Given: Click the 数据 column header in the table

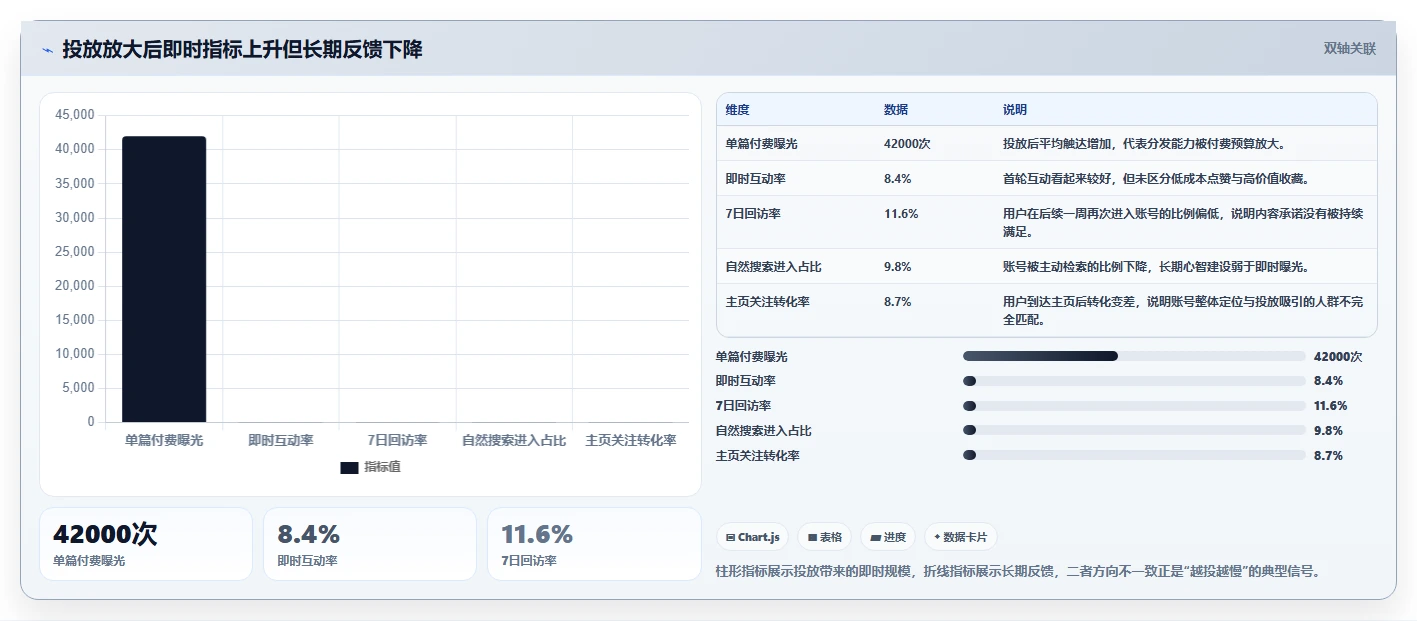Looking at the screenshot, I should point(896,110).
